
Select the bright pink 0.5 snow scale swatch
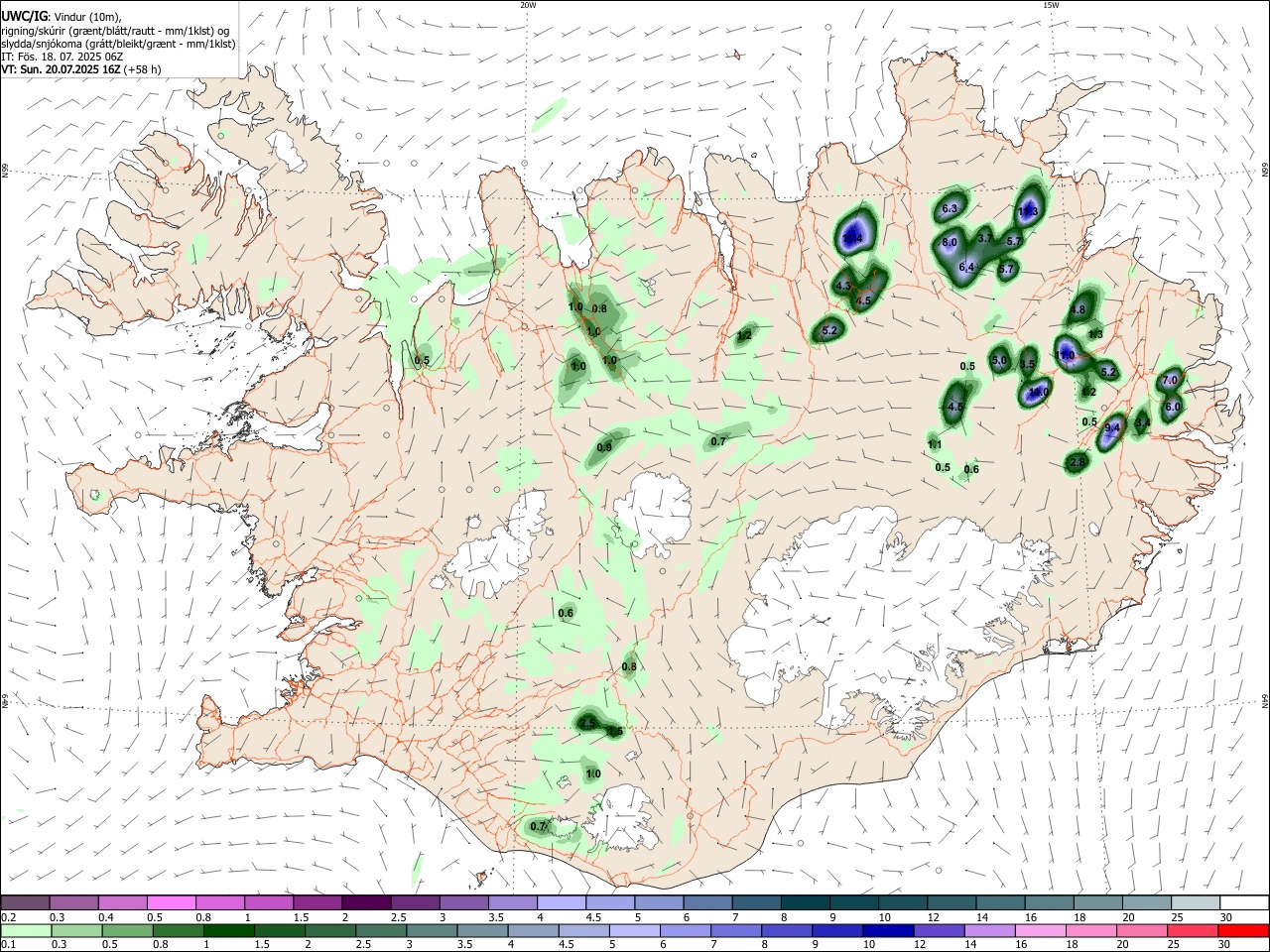tap(171, 902)
